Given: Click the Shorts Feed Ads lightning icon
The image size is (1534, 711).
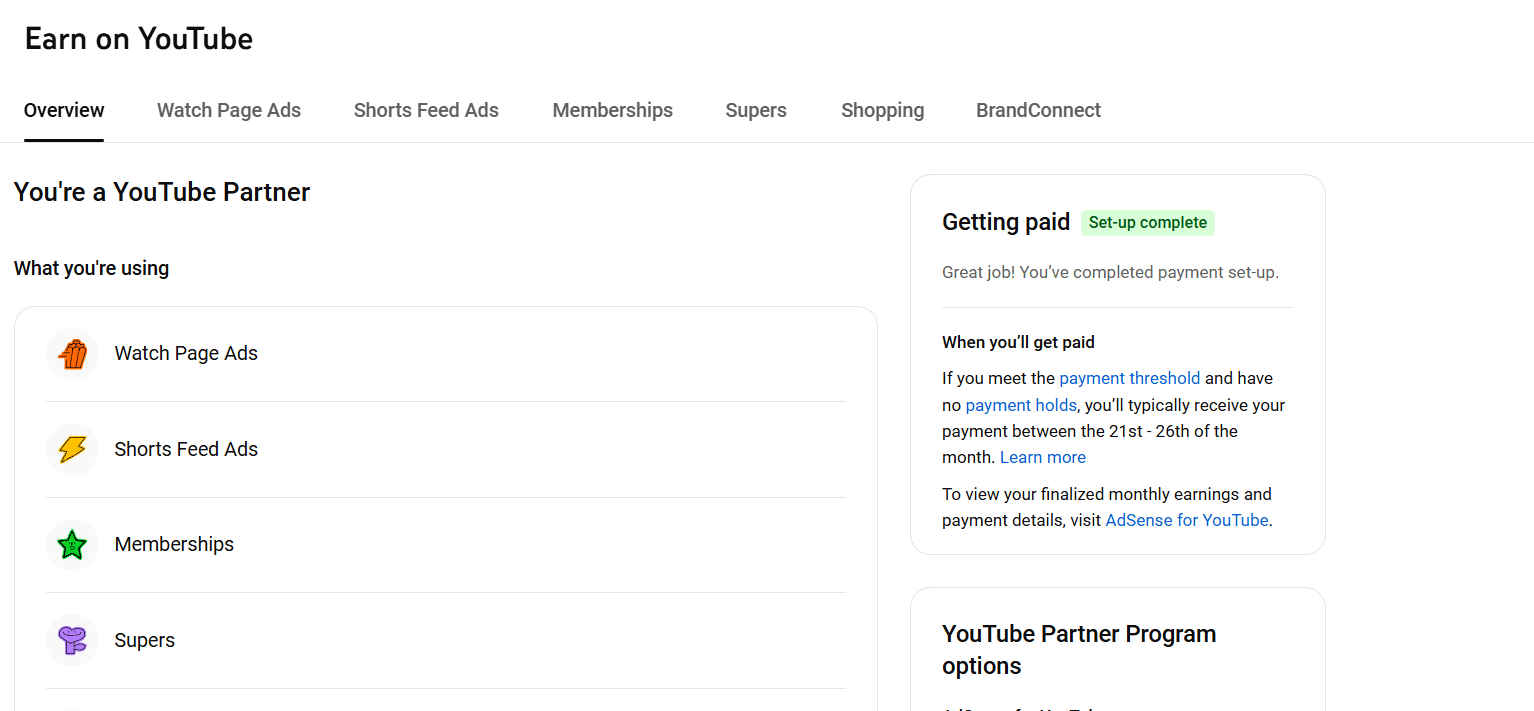Looking at the screenshot, I should point(72,450).
